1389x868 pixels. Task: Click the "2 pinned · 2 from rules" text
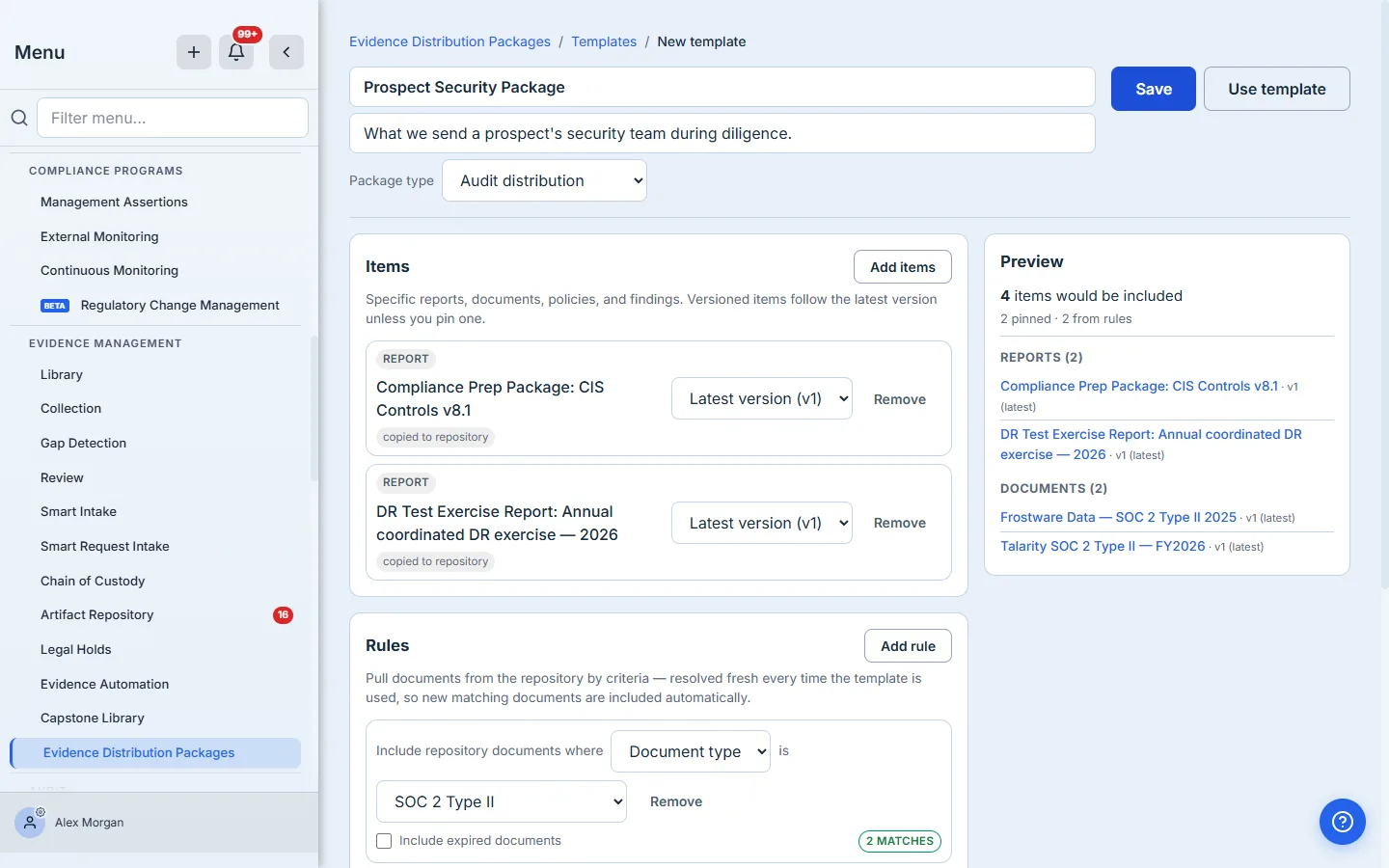click(x=1066, y=319)
